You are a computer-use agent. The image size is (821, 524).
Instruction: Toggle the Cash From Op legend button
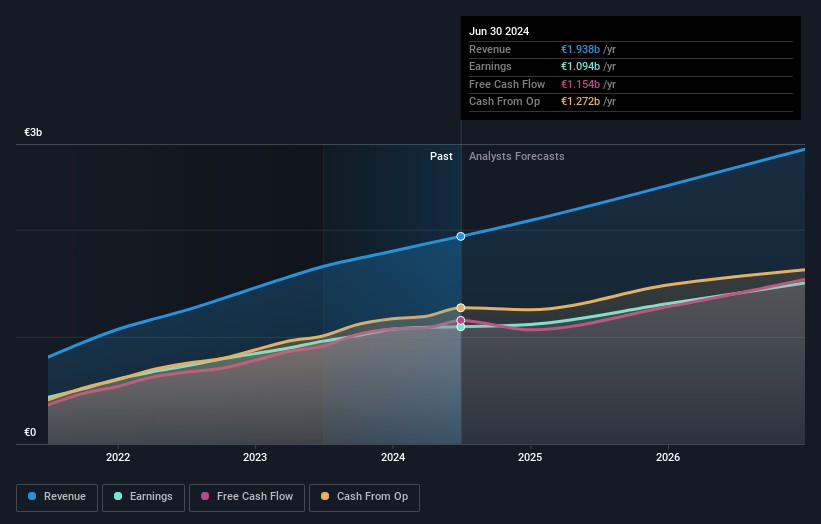pos(364,497)
